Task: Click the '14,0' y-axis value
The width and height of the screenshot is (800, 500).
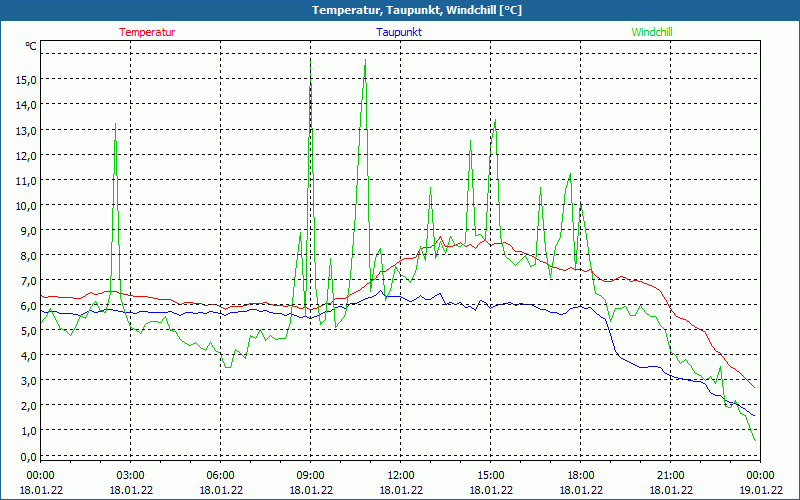Action: click(26, 105)
